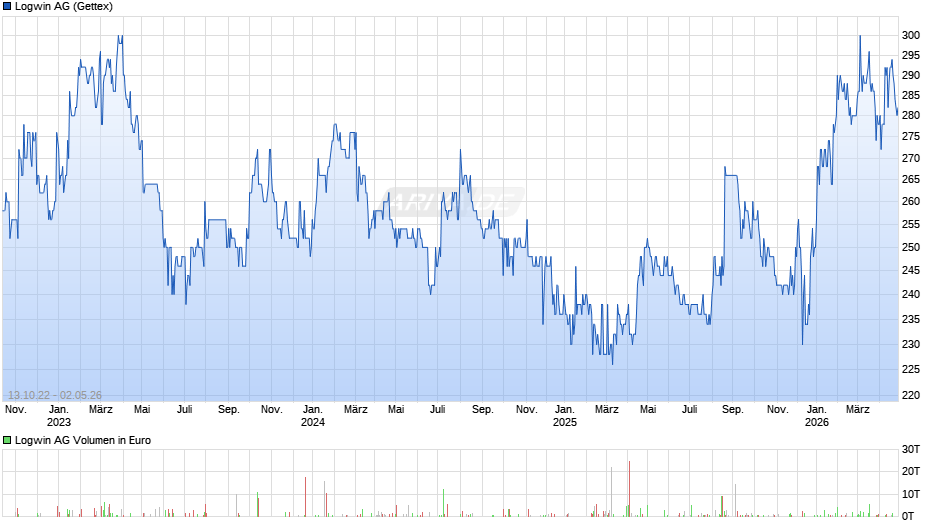Click the 300 price axis label
The height and width of the screenshot is (526, 940).
(911, 35)
